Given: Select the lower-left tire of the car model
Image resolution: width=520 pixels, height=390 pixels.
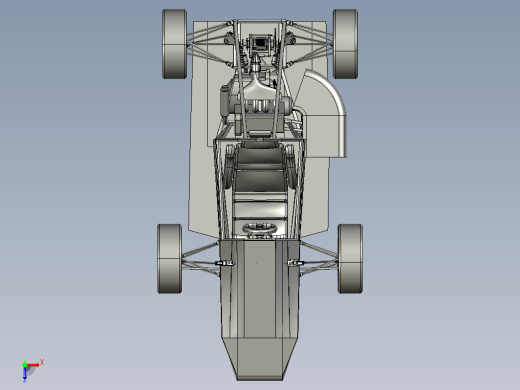Looking at the screenshot, I should pyautogui.click(x=169, y=259).
